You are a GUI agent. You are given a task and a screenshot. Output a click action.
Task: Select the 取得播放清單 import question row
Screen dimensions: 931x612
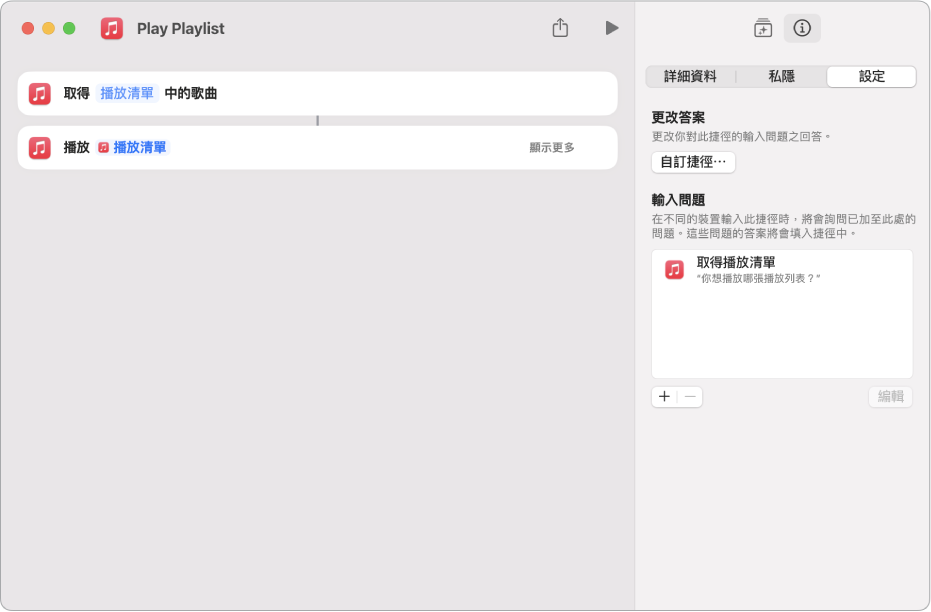pos(782,269)
